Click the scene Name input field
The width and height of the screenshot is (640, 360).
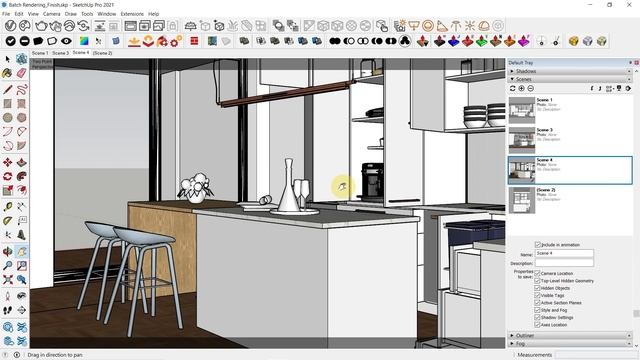564,253
